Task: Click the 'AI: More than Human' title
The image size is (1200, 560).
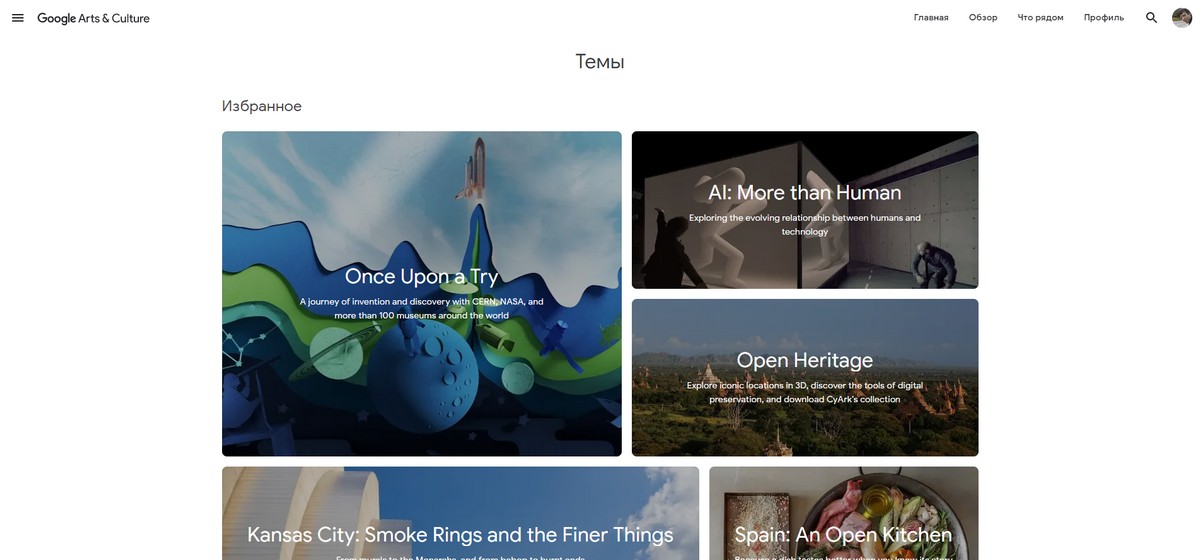Action: pyautogui.click(x=804, y=192)
